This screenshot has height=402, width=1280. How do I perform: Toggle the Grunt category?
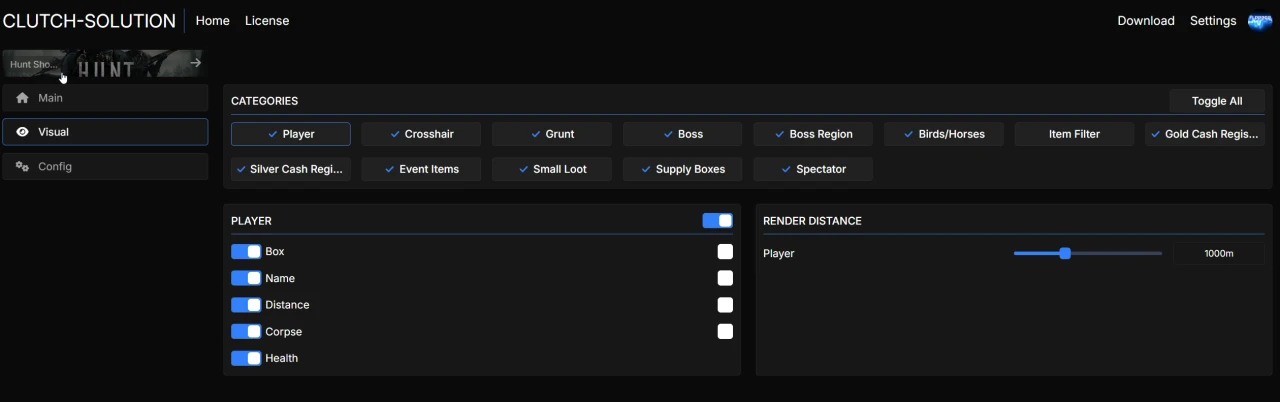coord(552,134)
